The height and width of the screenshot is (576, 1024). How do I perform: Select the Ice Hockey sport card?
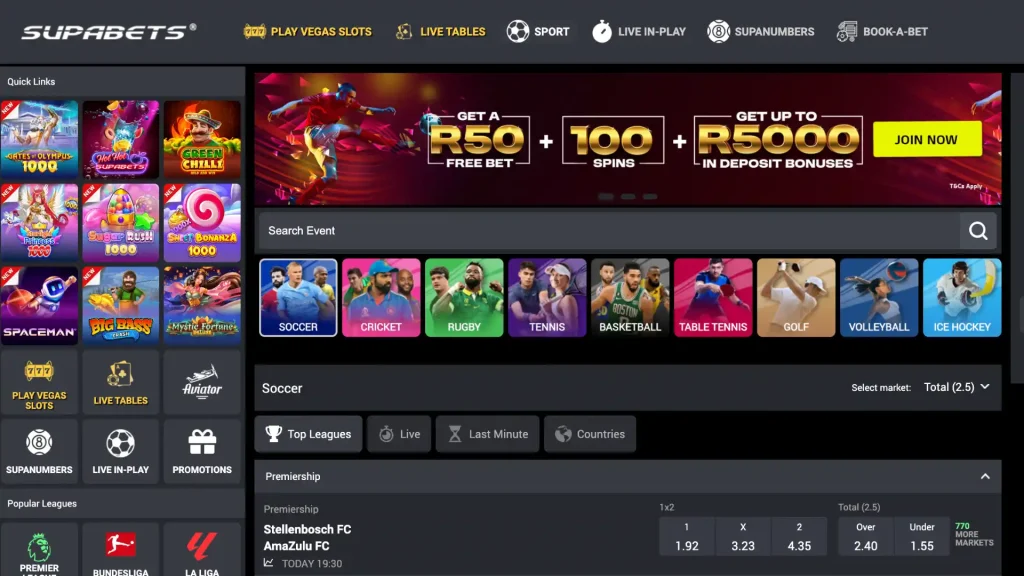point(962,298)
